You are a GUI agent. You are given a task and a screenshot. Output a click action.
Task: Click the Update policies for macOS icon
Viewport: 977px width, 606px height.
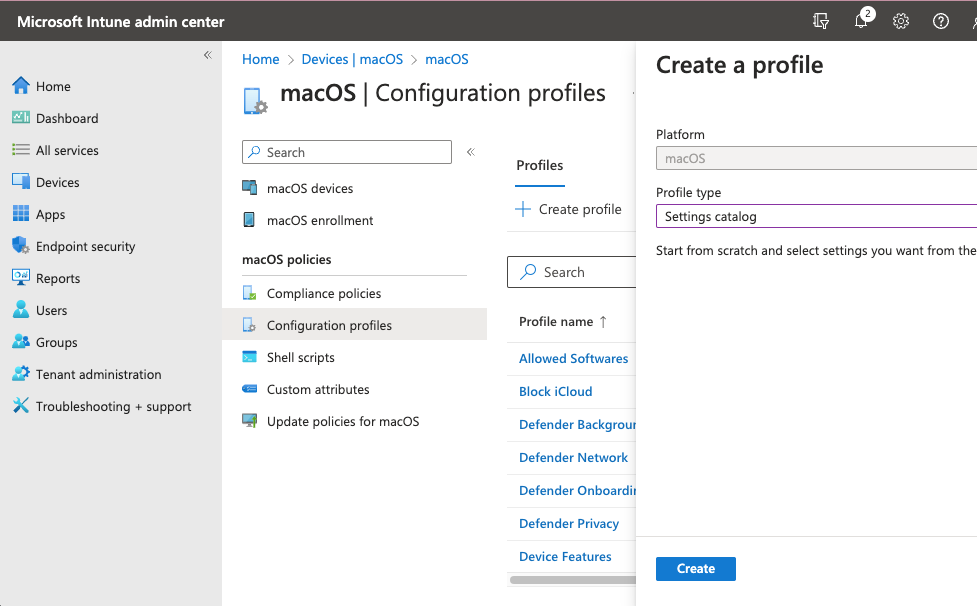(249, 421)
